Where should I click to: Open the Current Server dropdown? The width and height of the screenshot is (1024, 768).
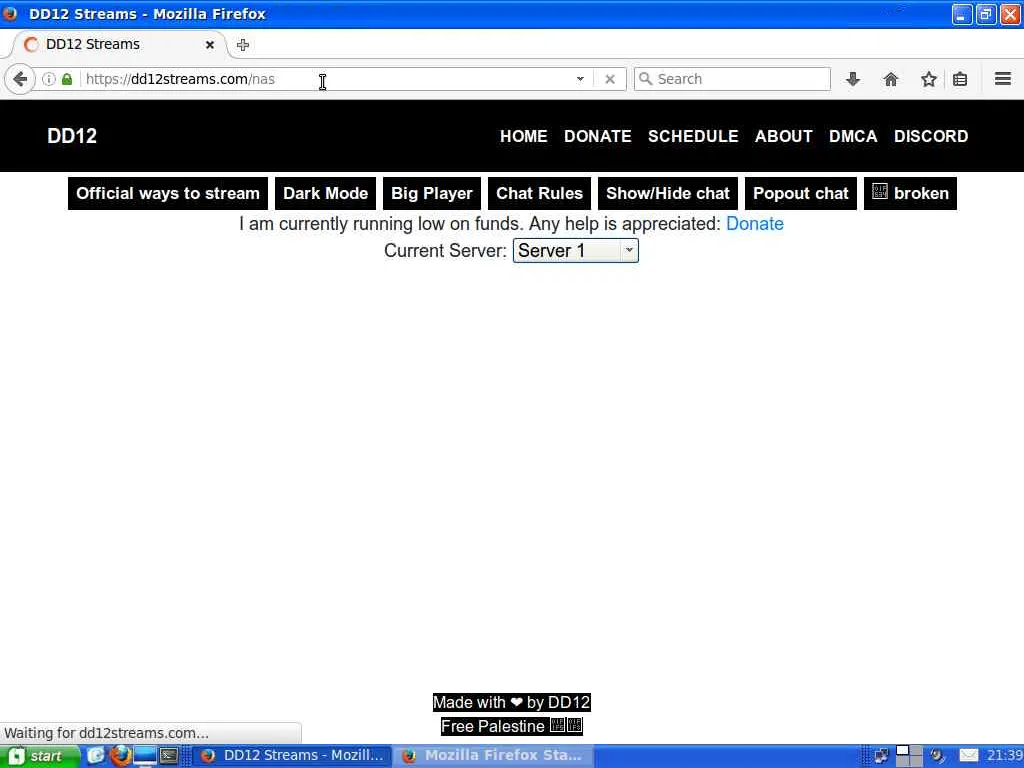coord(575,251)
